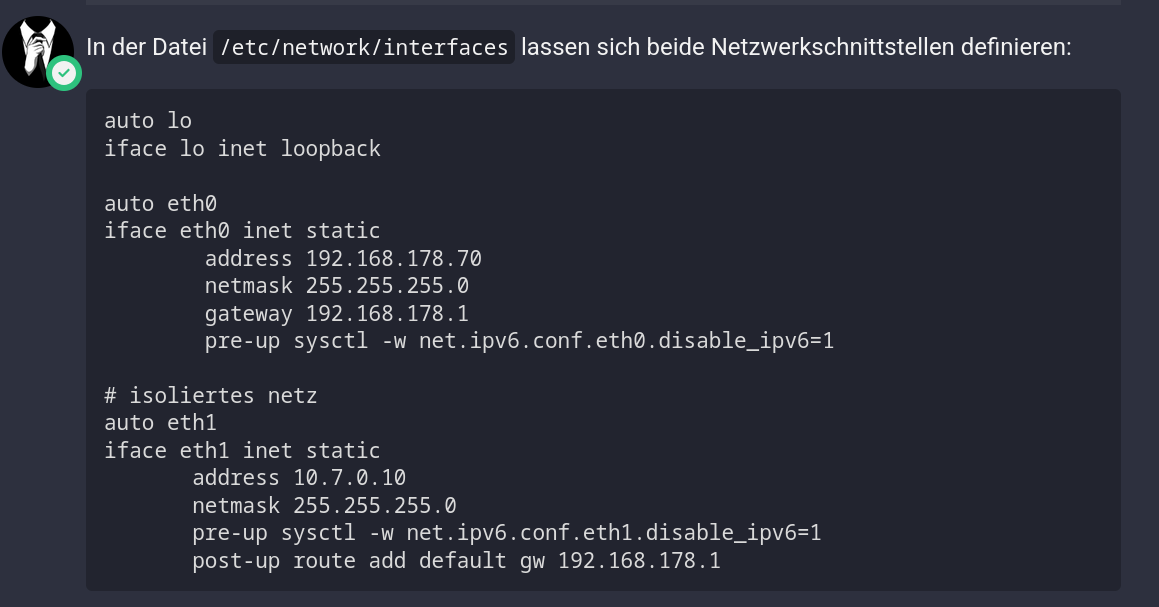Click the first netmask 255.255.255.0 line
This screenshot has width=1159, height=607.
[337, 285]
